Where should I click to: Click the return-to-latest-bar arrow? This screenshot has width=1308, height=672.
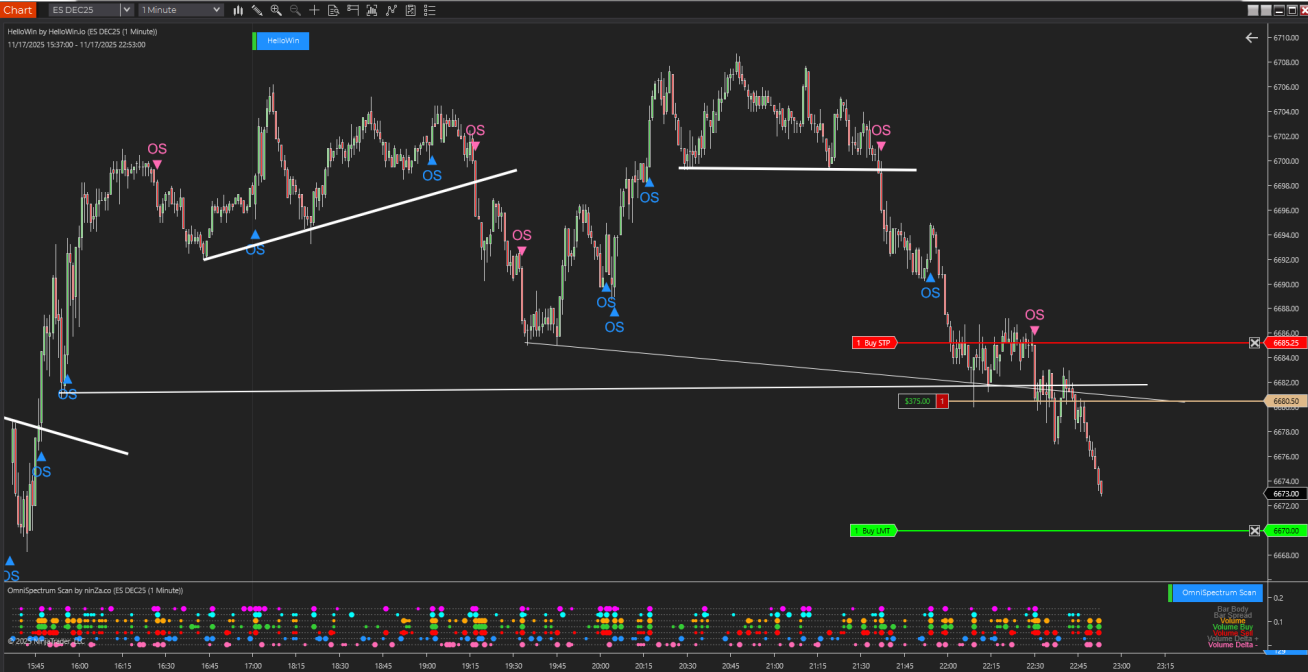coord(1251,38)
